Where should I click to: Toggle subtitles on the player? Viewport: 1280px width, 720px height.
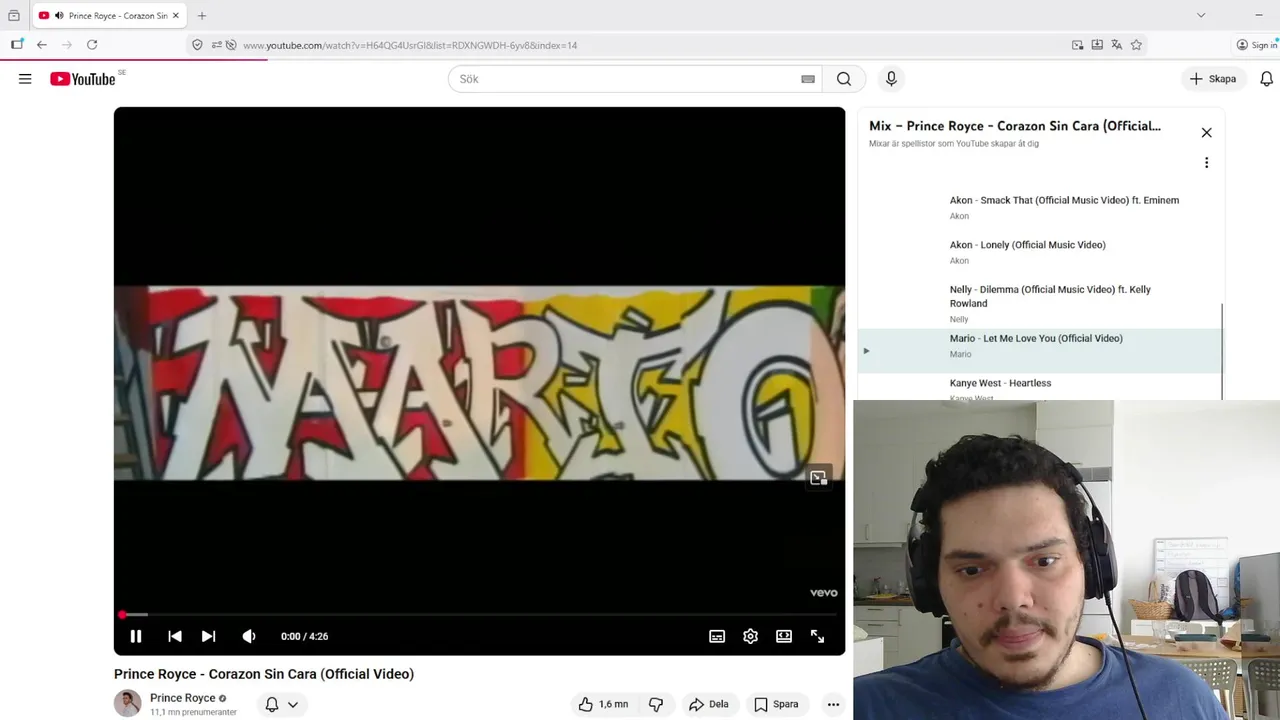pos(717,636)
